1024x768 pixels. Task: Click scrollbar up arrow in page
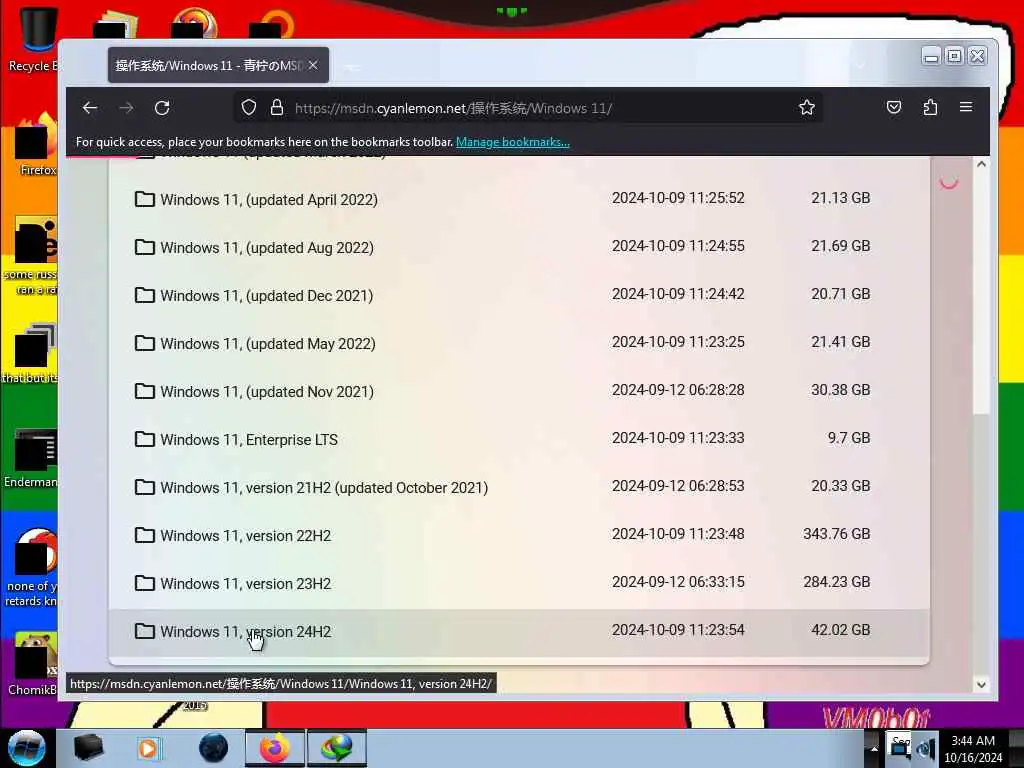click(981, 164)
